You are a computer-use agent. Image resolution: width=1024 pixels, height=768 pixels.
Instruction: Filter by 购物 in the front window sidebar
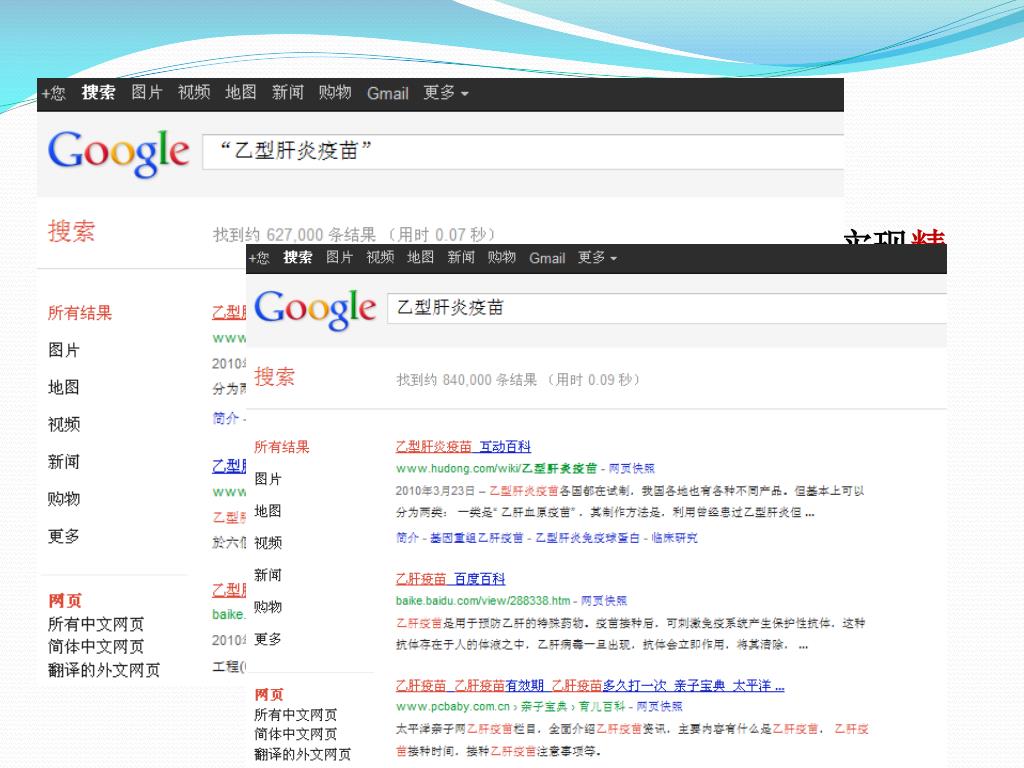pos(268,607)
